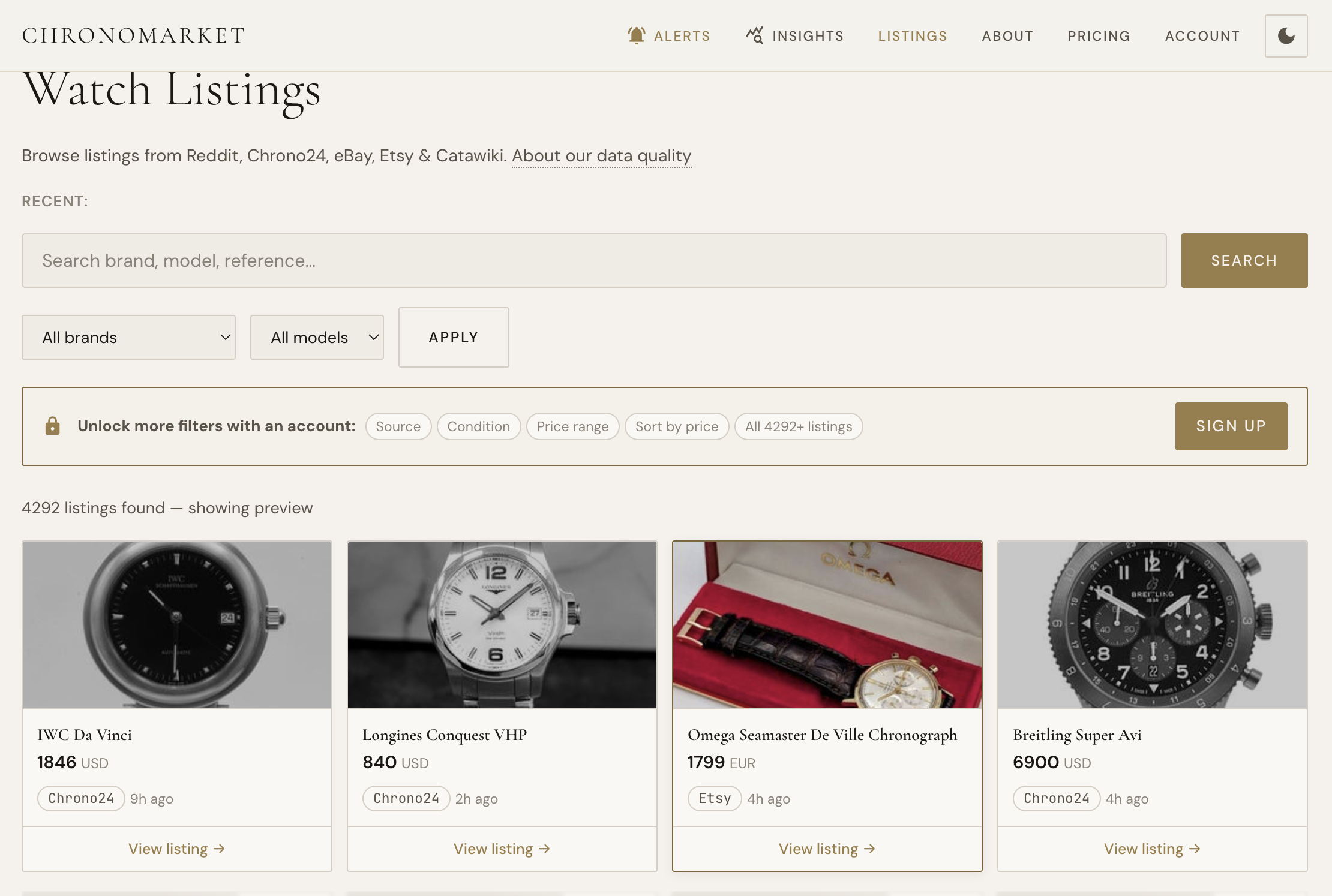Screen dimensions: 1332x896
Task: Toggle dark mode with the moon icon
Action: (x=1286, y=35)
